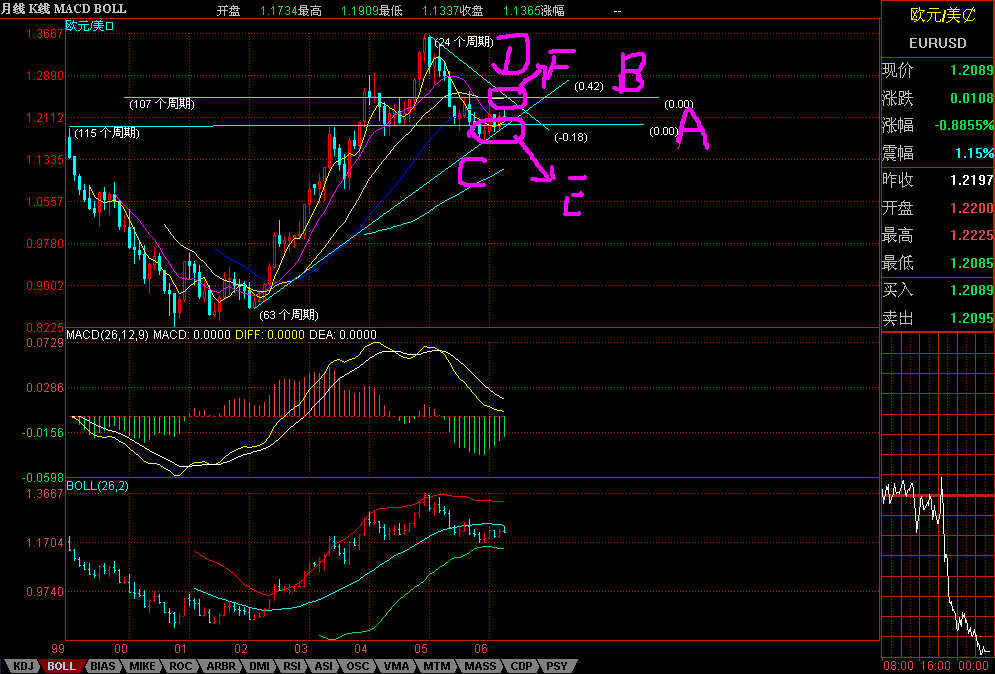The image size is (995, 674).
Task: Switch to the MIKE indicator tab
Action: pos(142,666)
